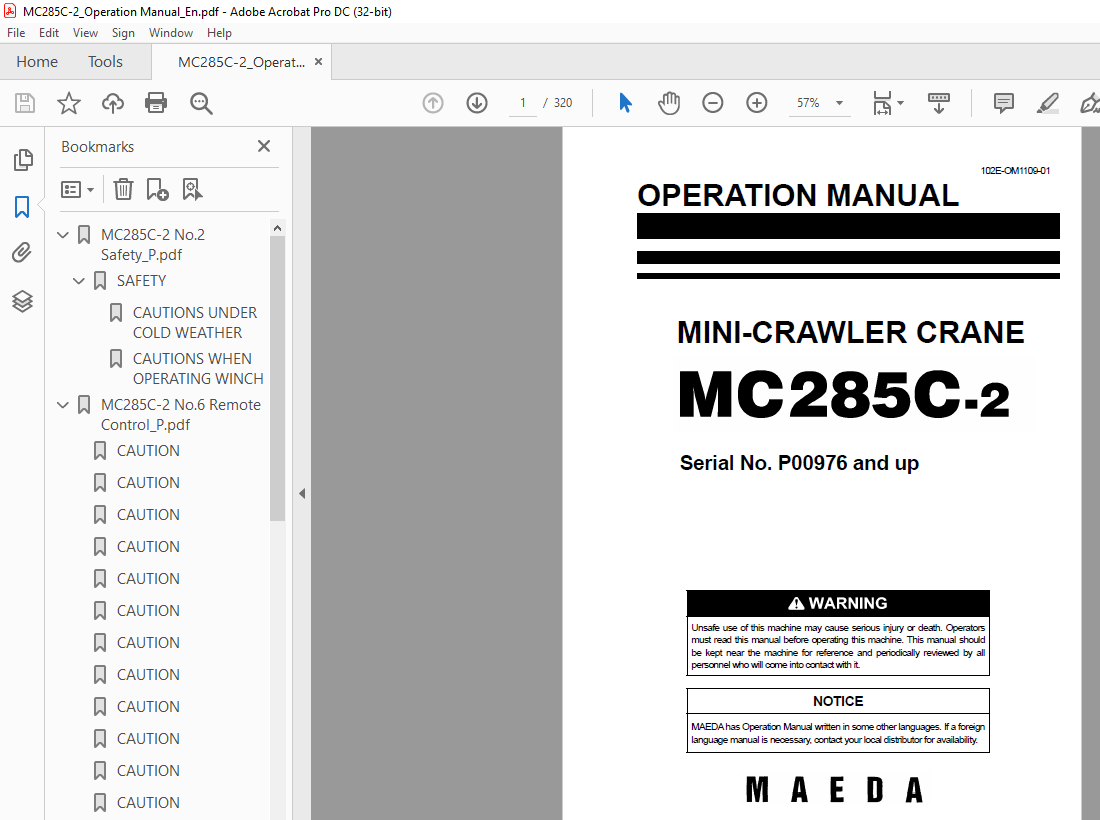1100x820 pixels.
Task: Zoom in with the plus icon
Action: tap(756, 103)
